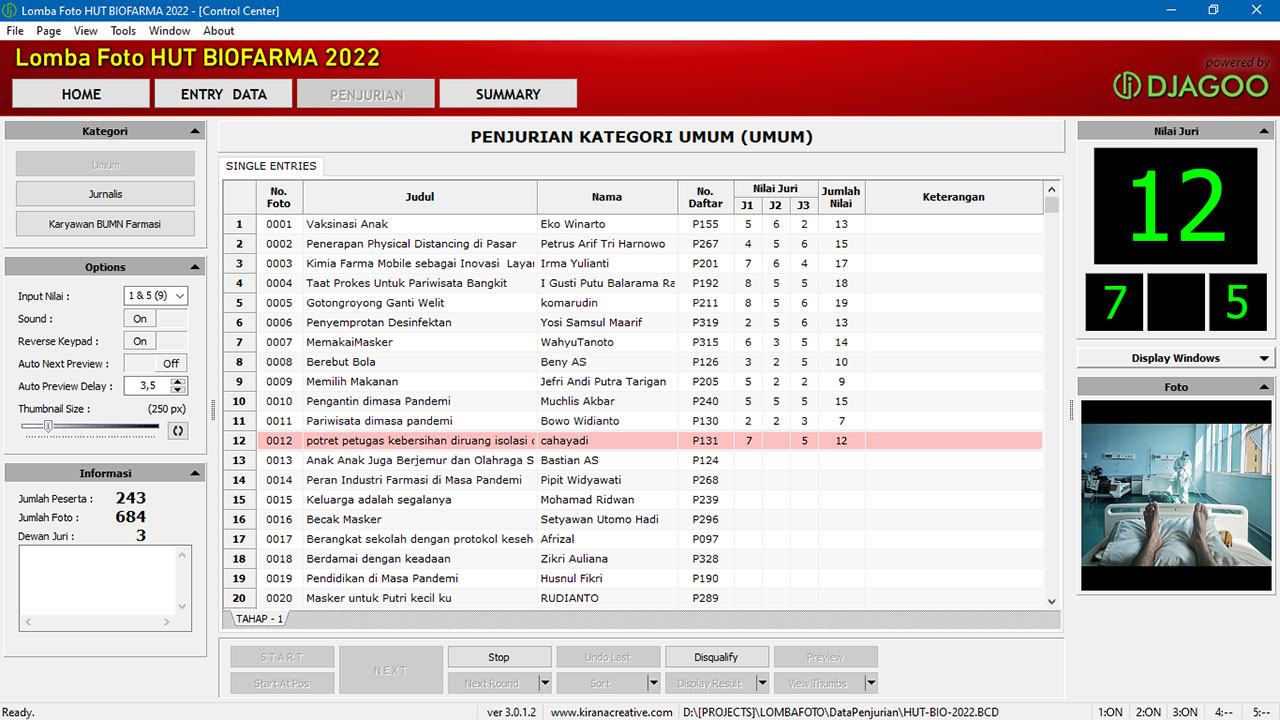The image size is (1280, 720).
Task: Click the thumbnail size reset icon
Action: pos(178,430)
